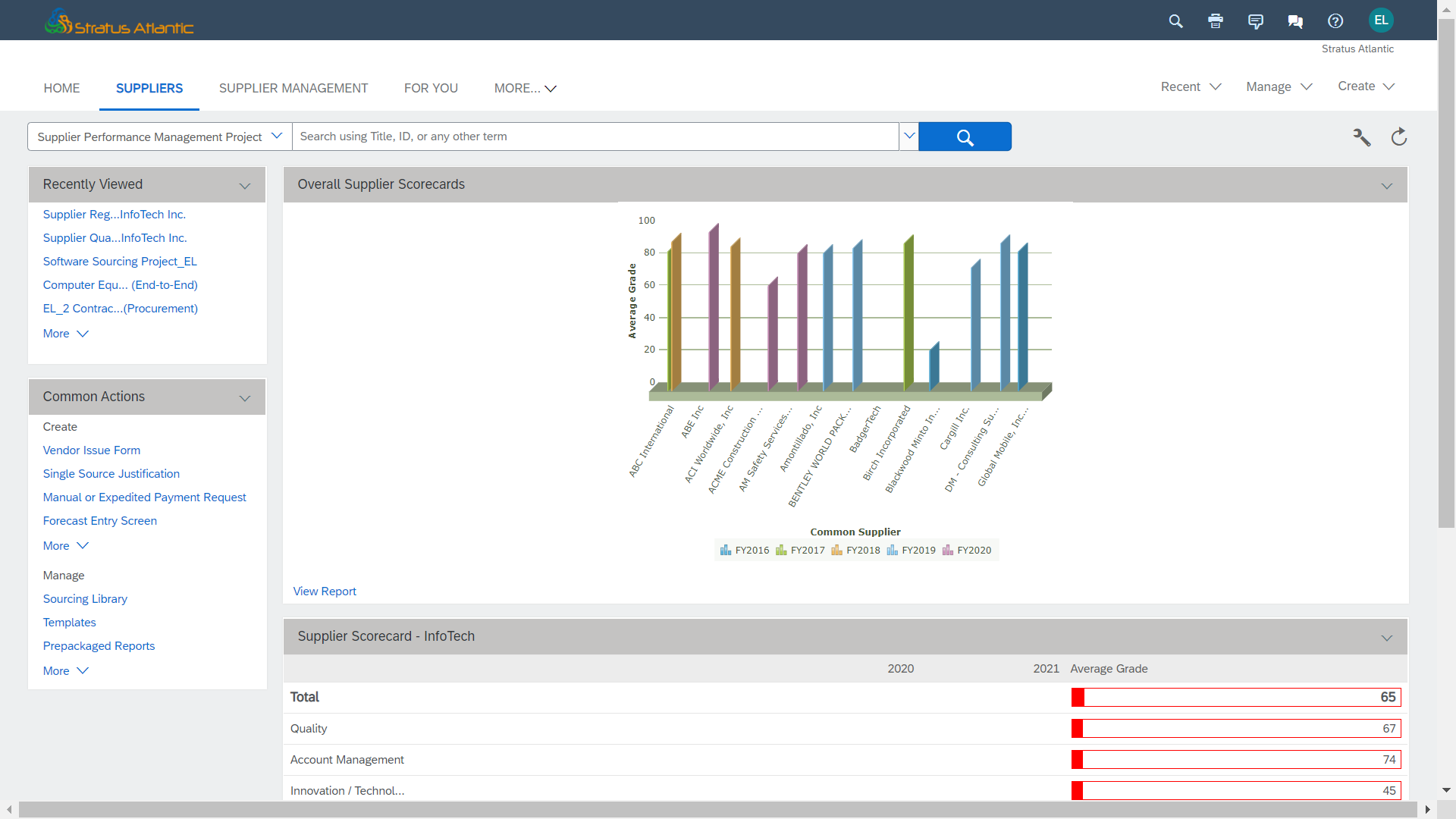Screen dimensions: 1456x819
Task: Open the Manage dropdown menu
Action: click(x=1279, y=86)
